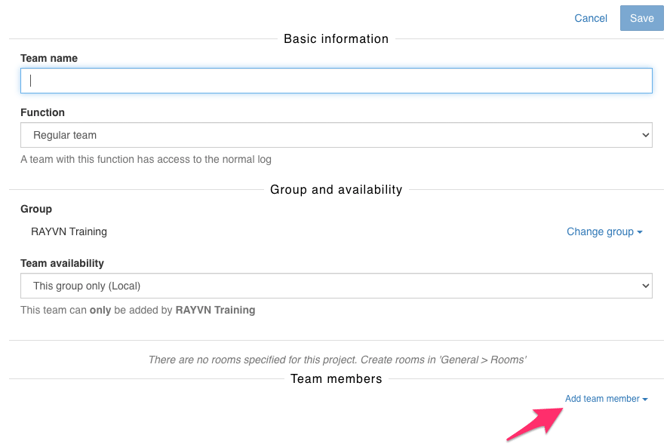Click the no rooms specified notice text

(x=336, y=360)
